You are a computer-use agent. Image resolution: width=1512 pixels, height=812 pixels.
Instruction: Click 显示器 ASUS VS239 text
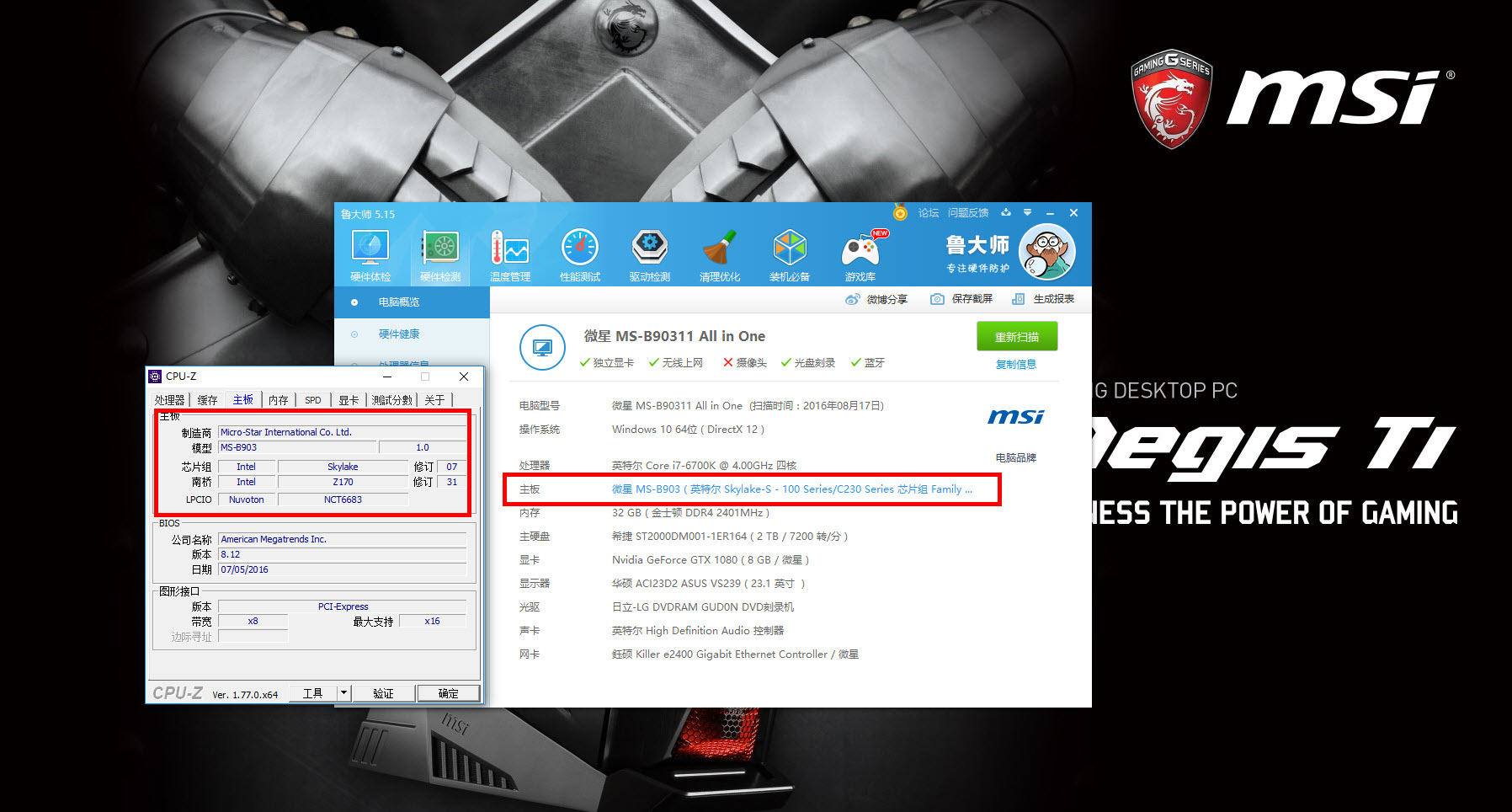point(709,584)
